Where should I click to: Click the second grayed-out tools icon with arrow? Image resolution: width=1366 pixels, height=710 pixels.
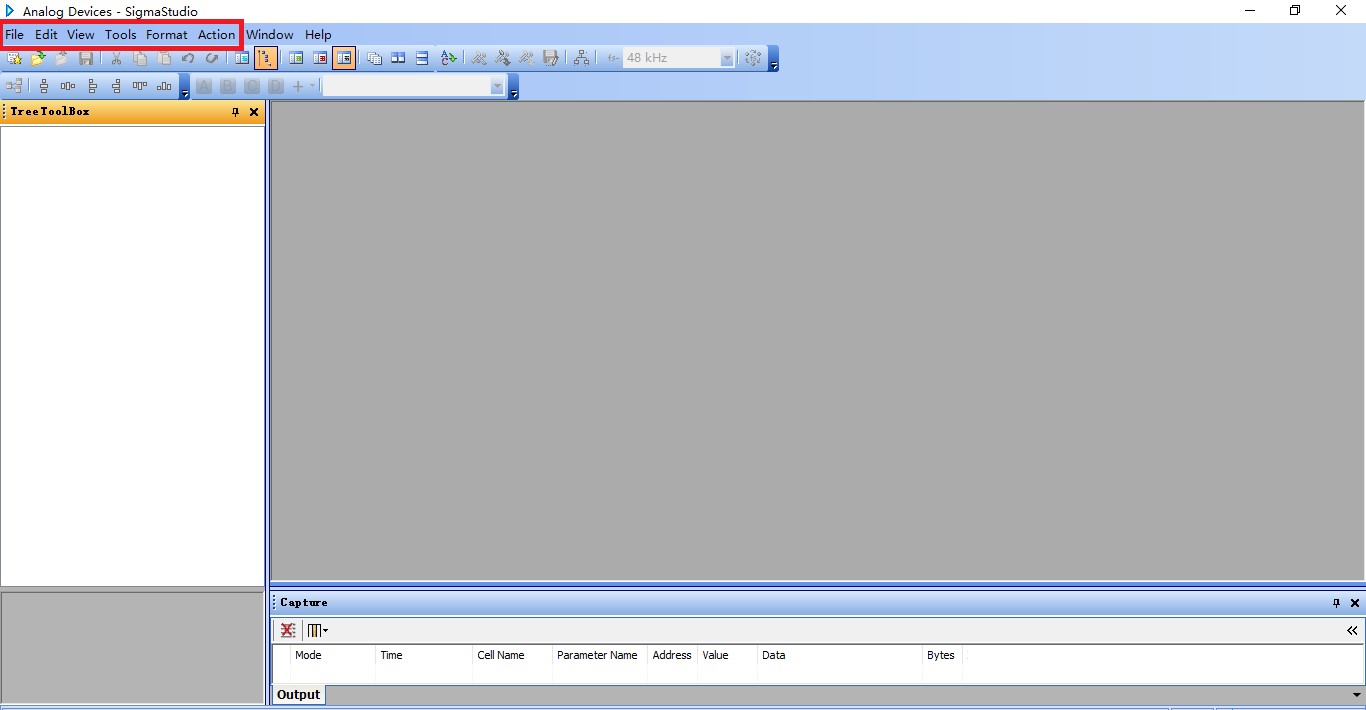pos(503,58)
